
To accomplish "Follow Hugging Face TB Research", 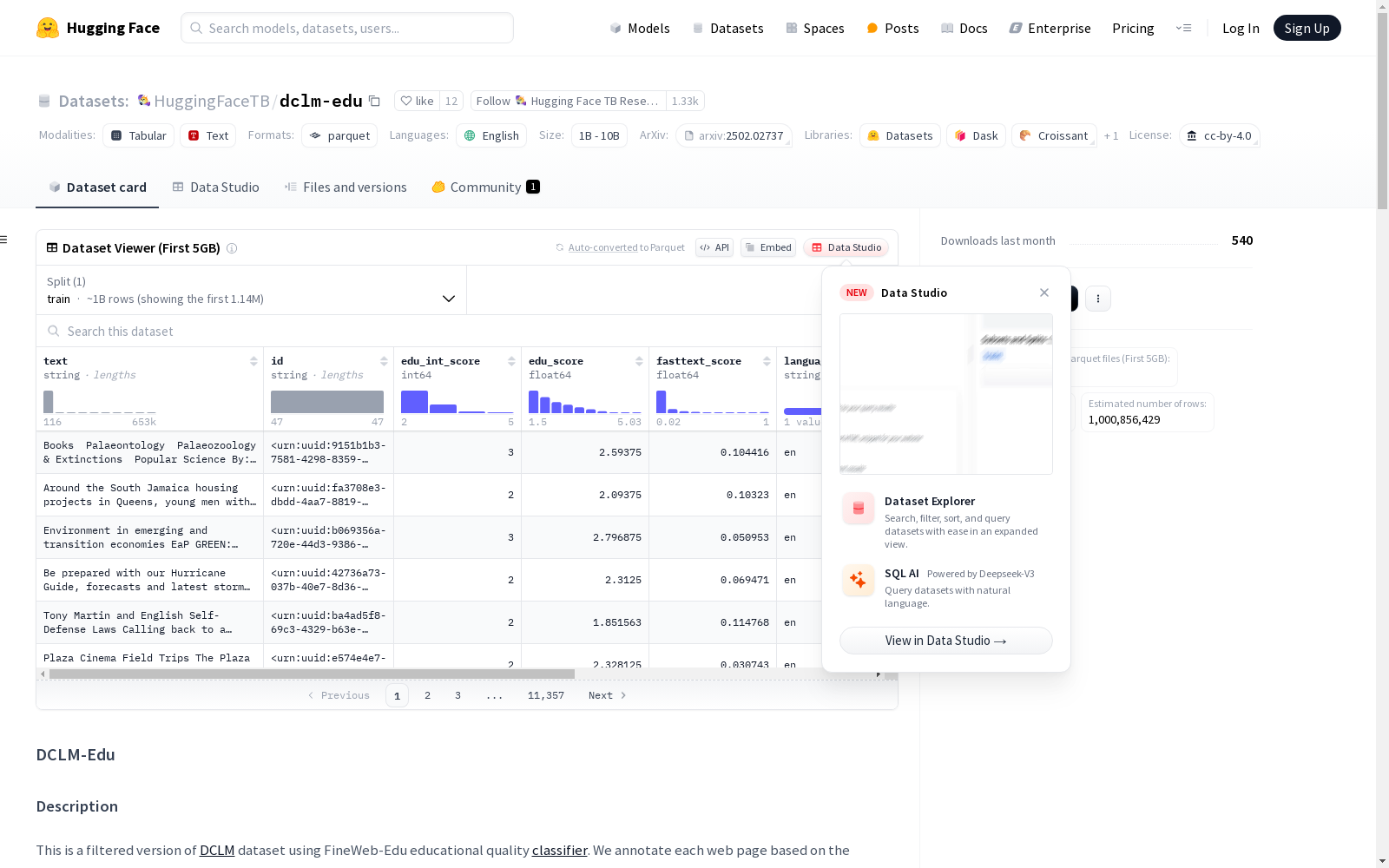I will [x=568, y=101].
